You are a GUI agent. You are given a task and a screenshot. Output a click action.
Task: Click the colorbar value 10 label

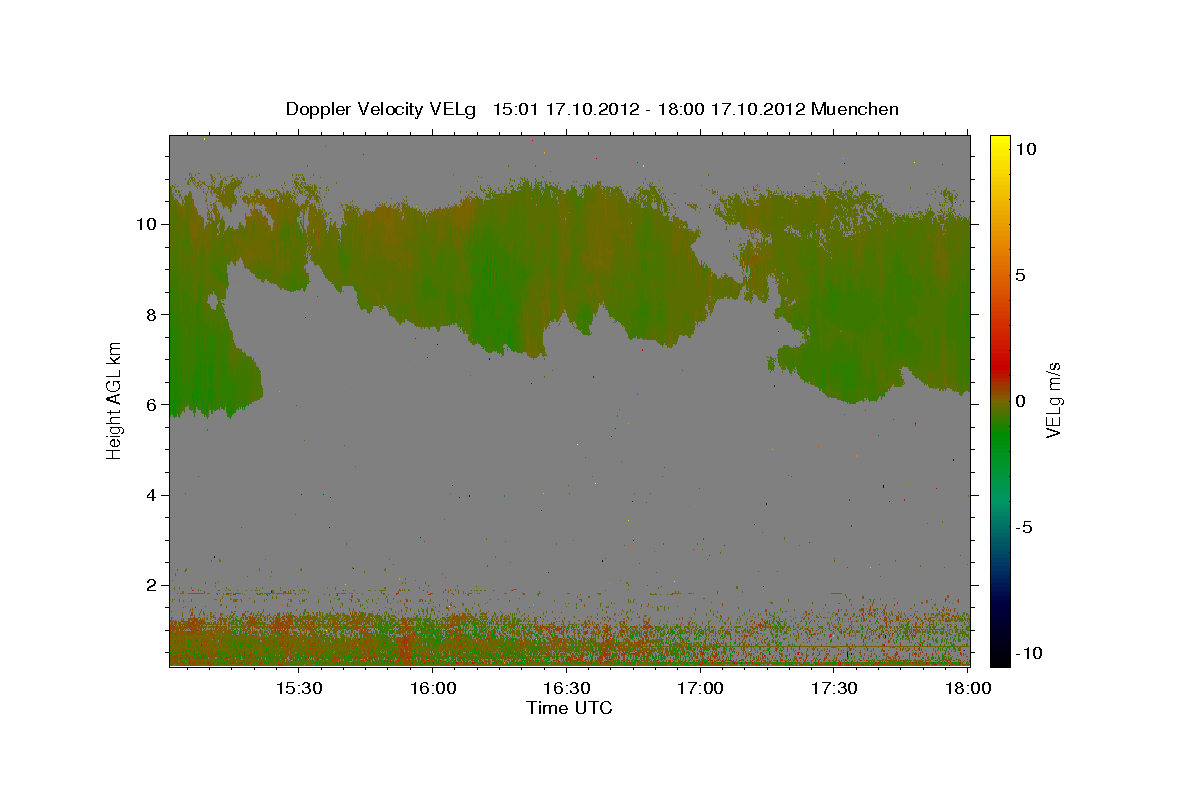point(1025,148)
